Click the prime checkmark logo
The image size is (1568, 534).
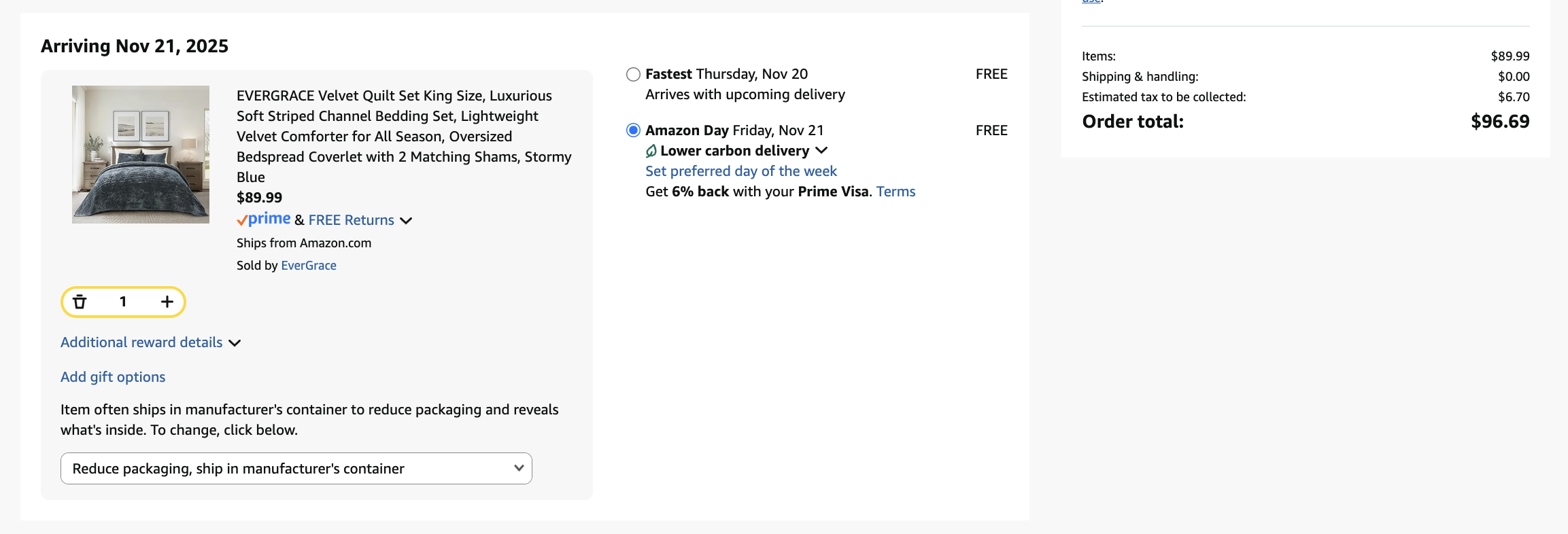click(263, 219)
